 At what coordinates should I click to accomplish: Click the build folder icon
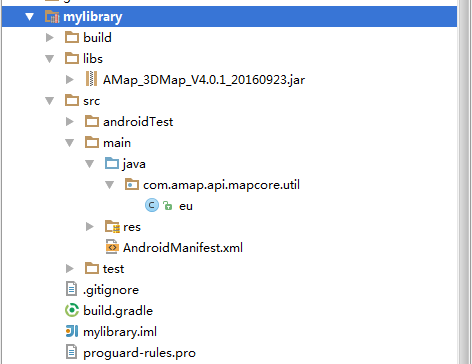point(72,37)
